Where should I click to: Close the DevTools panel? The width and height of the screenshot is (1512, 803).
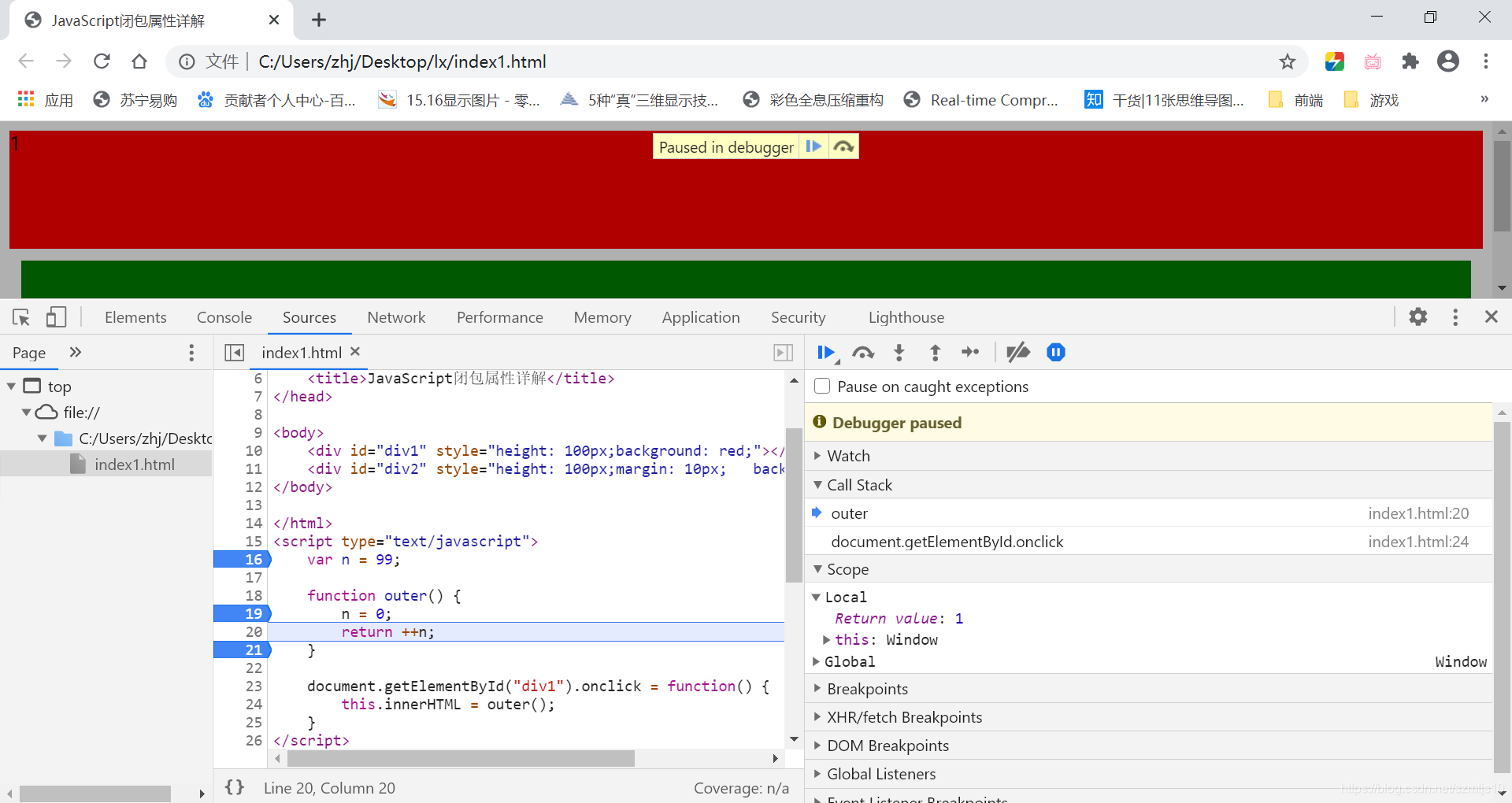(1491, 316)
